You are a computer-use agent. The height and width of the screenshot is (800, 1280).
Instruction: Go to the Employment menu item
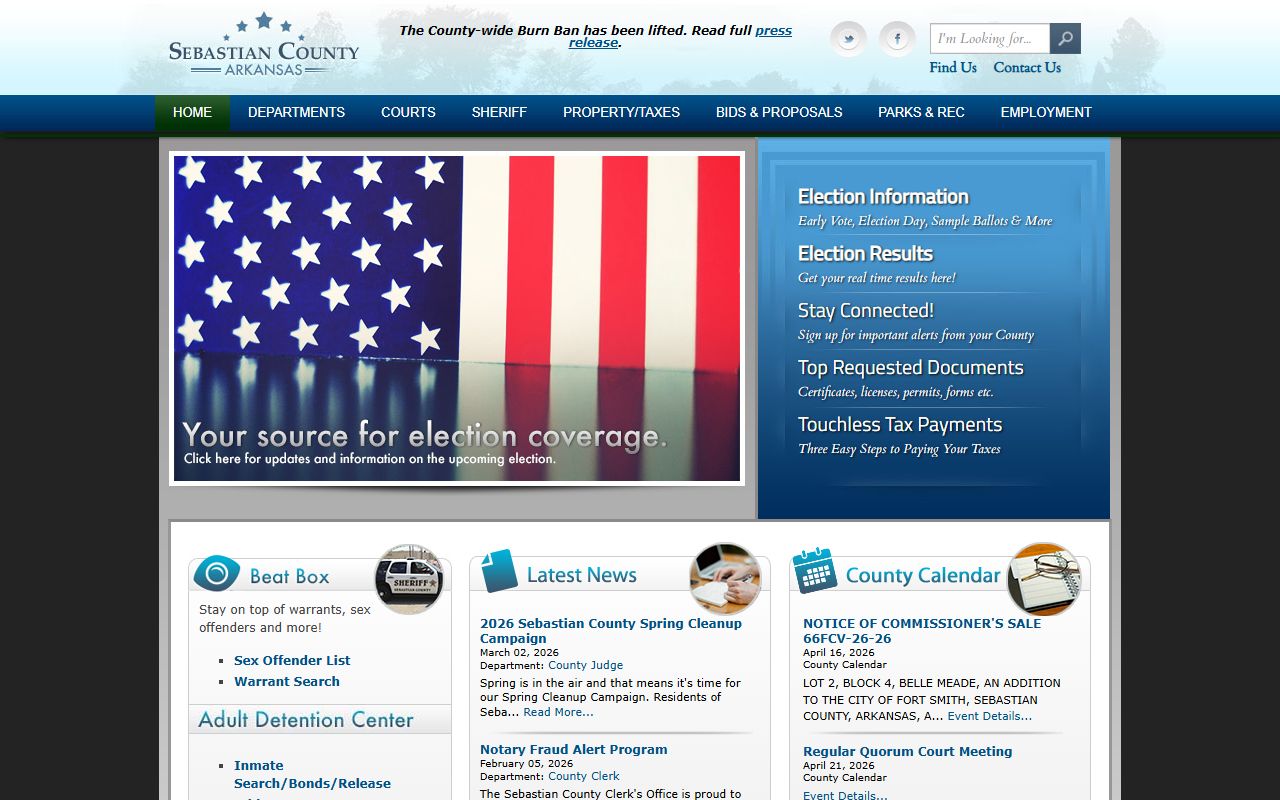click(1046, 112)
